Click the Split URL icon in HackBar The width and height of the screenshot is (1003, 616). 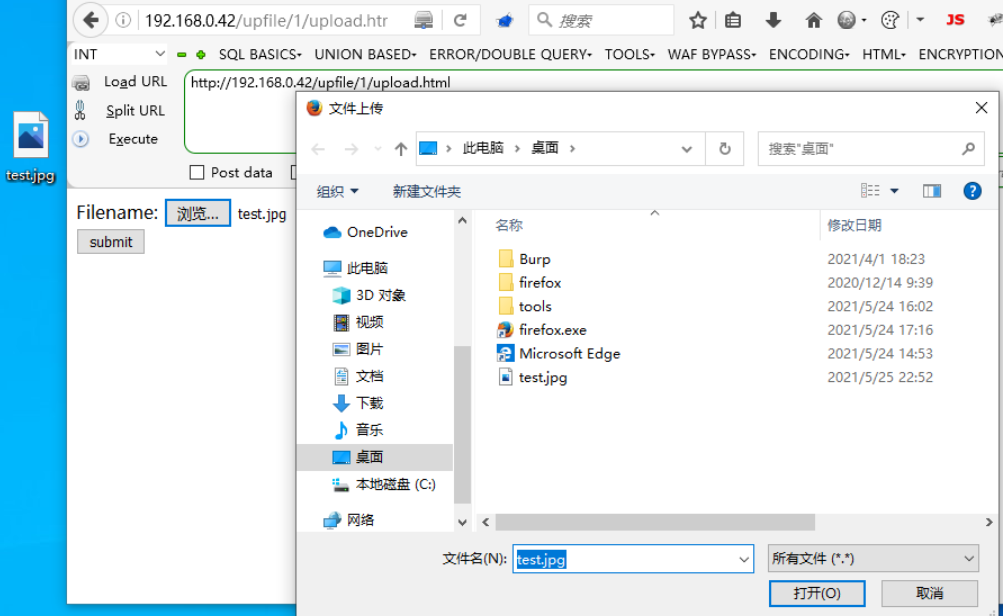pos(82,110)
